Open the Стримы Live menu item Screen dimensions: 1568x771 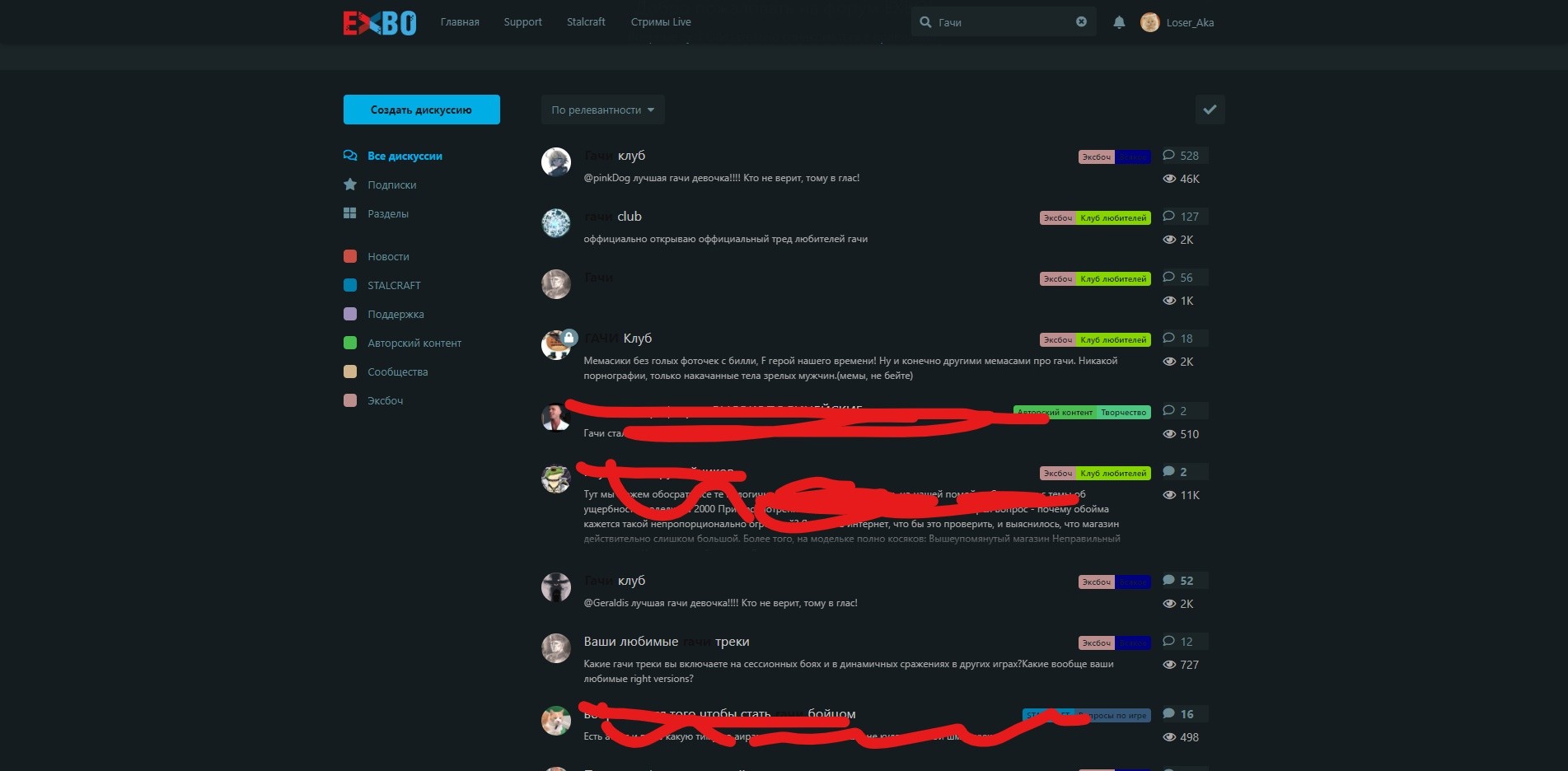click(x=661, y=22)
